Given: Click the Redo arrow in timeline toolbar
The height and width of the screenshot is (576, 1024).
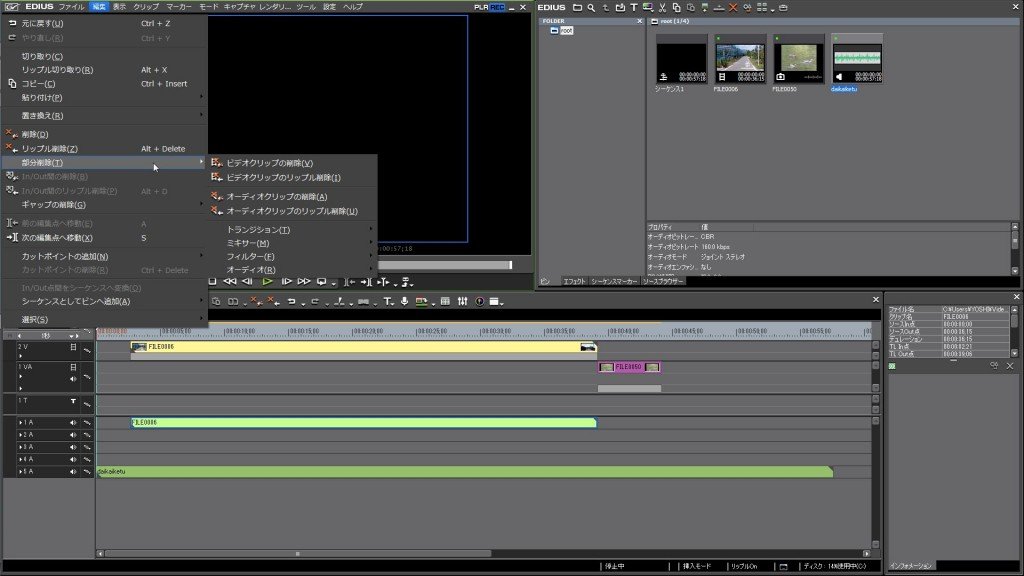Looking at the screenshot, I should [315, 301].
